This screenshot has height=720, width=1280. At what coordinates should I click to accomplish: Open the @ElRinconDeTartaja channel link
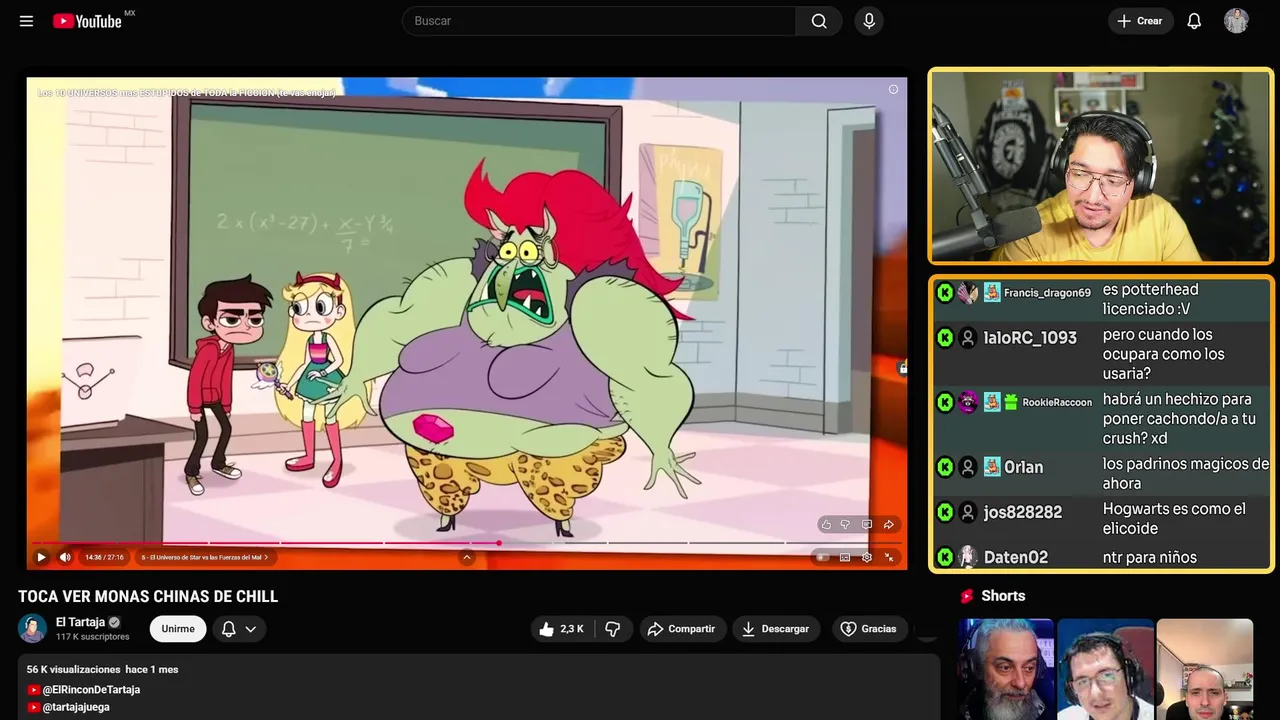(x=91, y=690)
